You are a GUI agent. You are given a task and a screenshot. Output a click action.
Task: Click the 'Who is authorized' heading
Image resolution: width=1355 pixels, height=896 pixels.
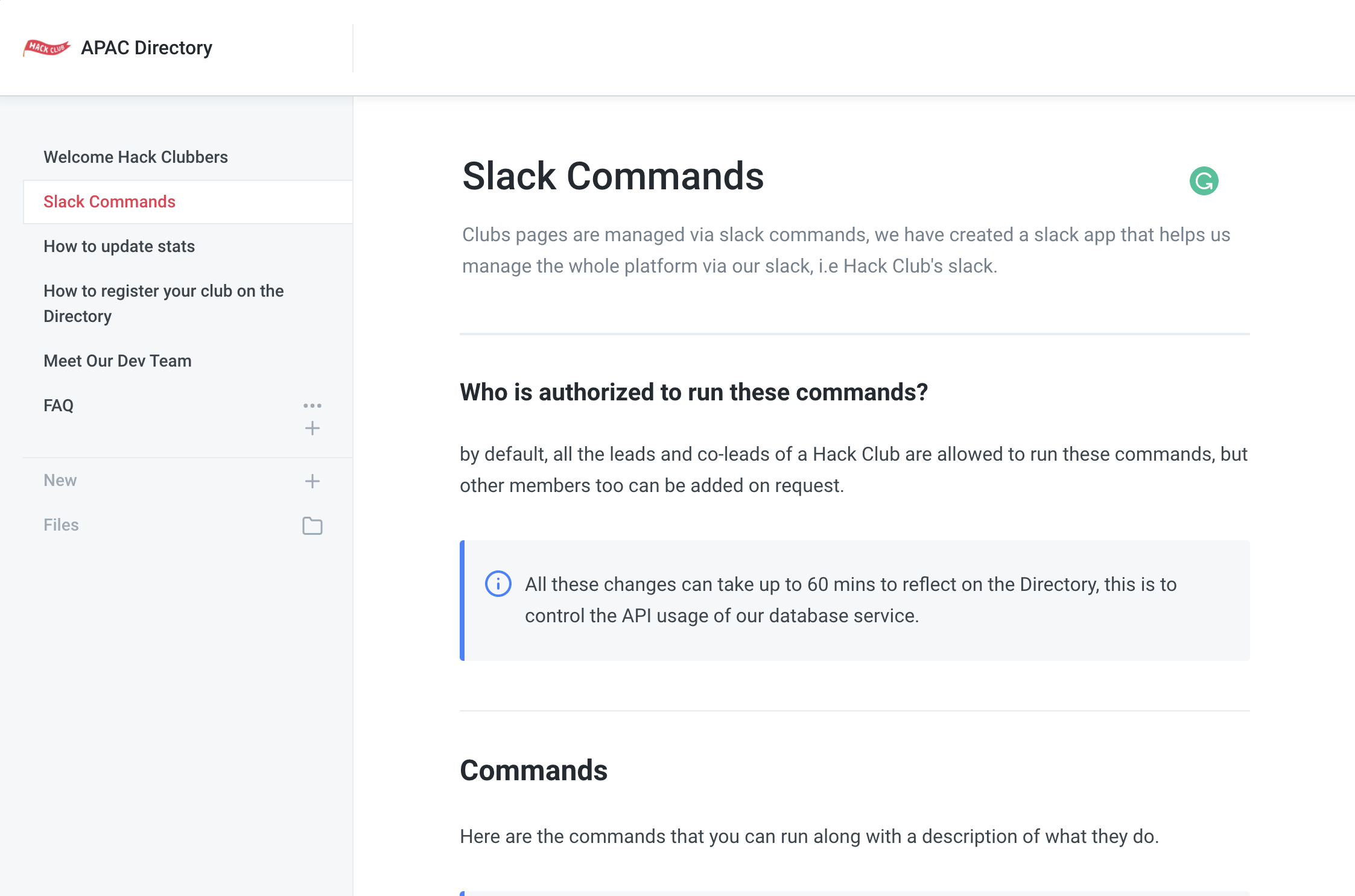[694, 392]
